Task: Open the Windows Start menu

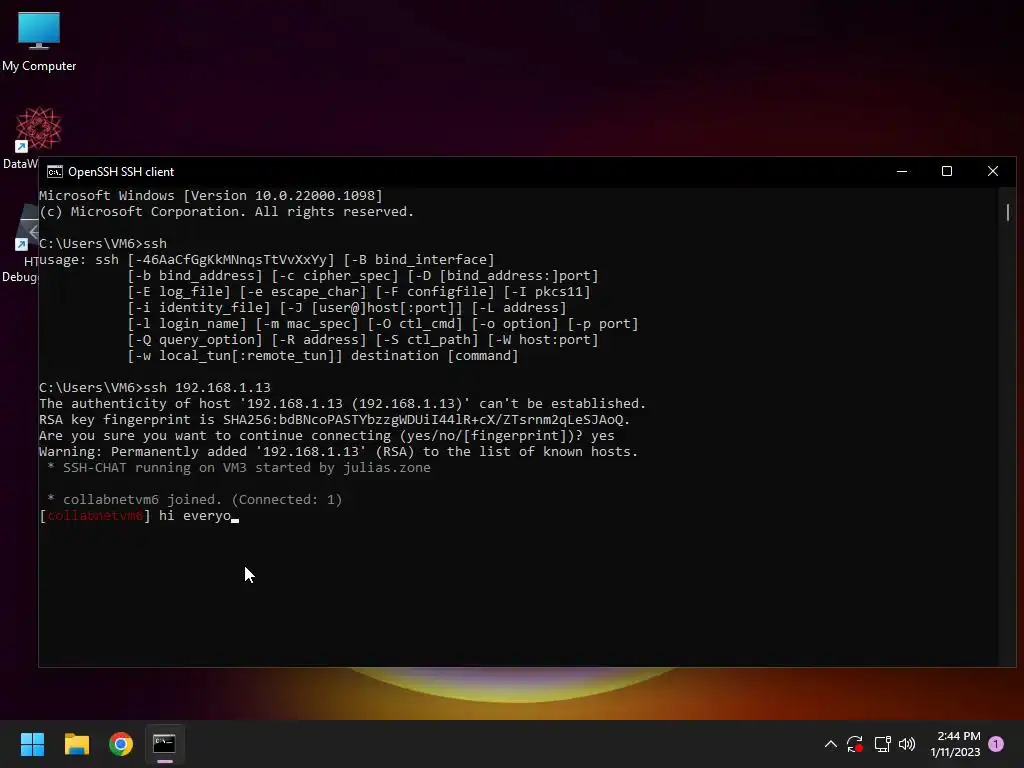Action: tap(32, 744)
